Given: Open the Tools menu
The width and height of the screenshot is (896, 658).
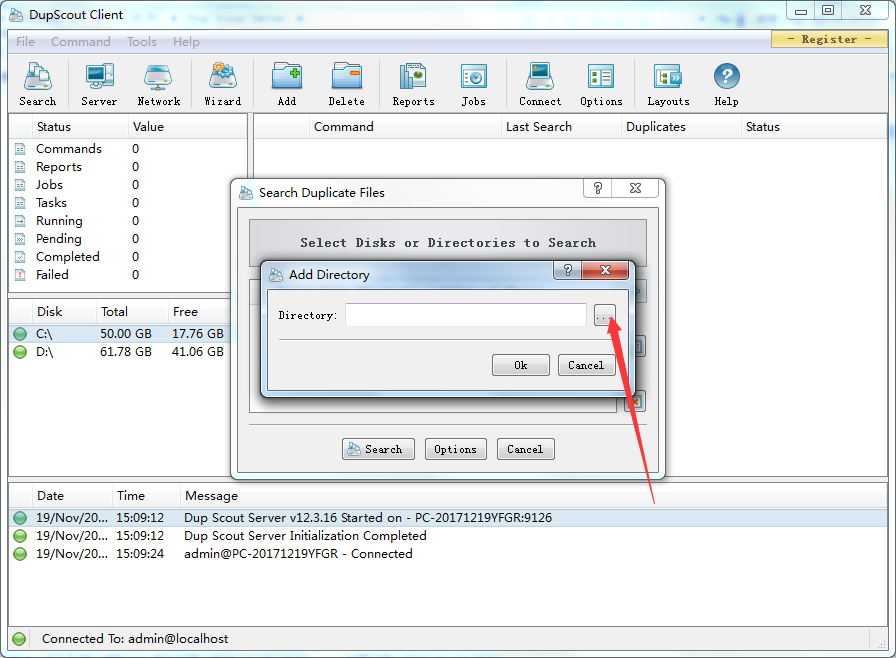Looking at the screenshot, I should click(x=142, y=42).
